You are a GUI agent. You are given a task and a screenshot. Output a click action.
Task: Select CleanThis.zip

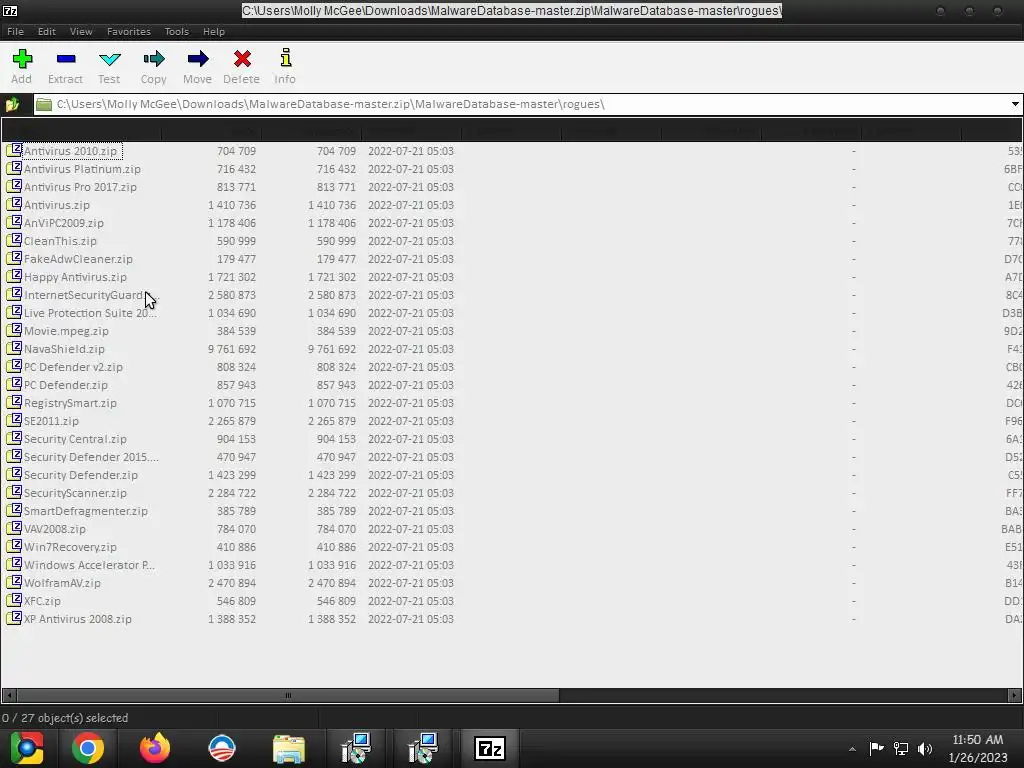60,240
